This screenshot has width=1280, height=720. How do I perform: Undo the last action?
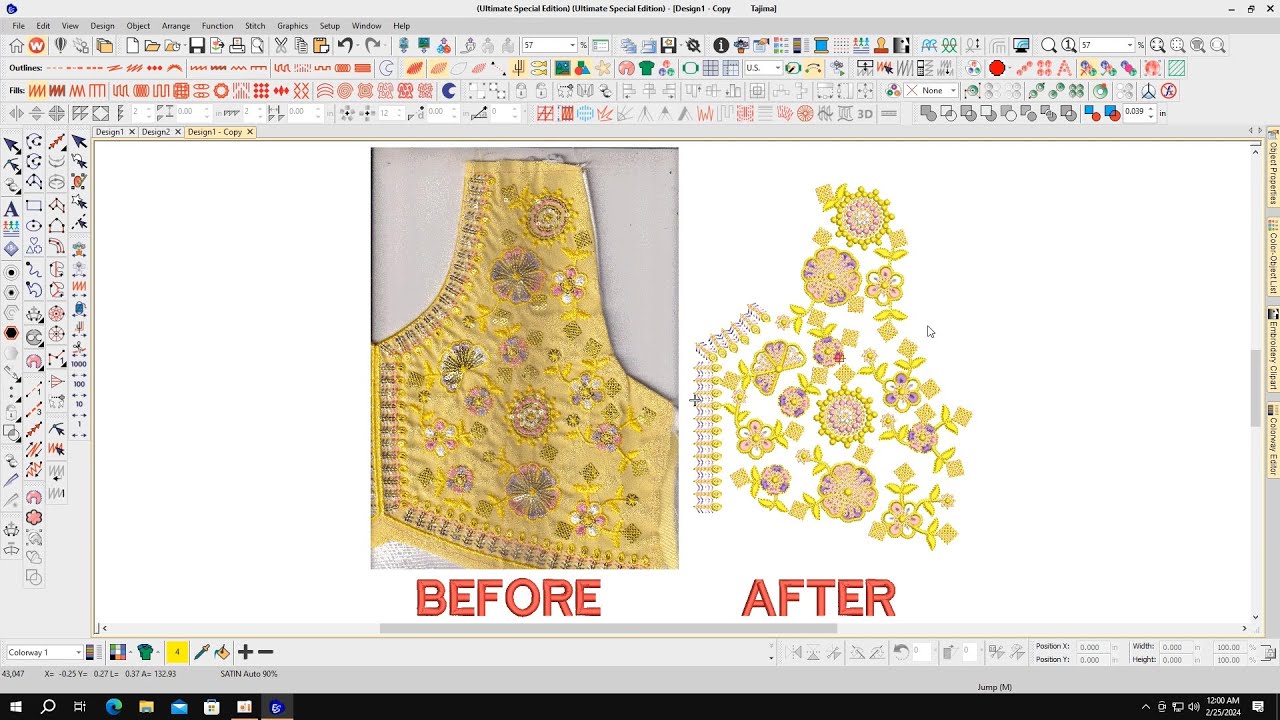pos(345,45)
